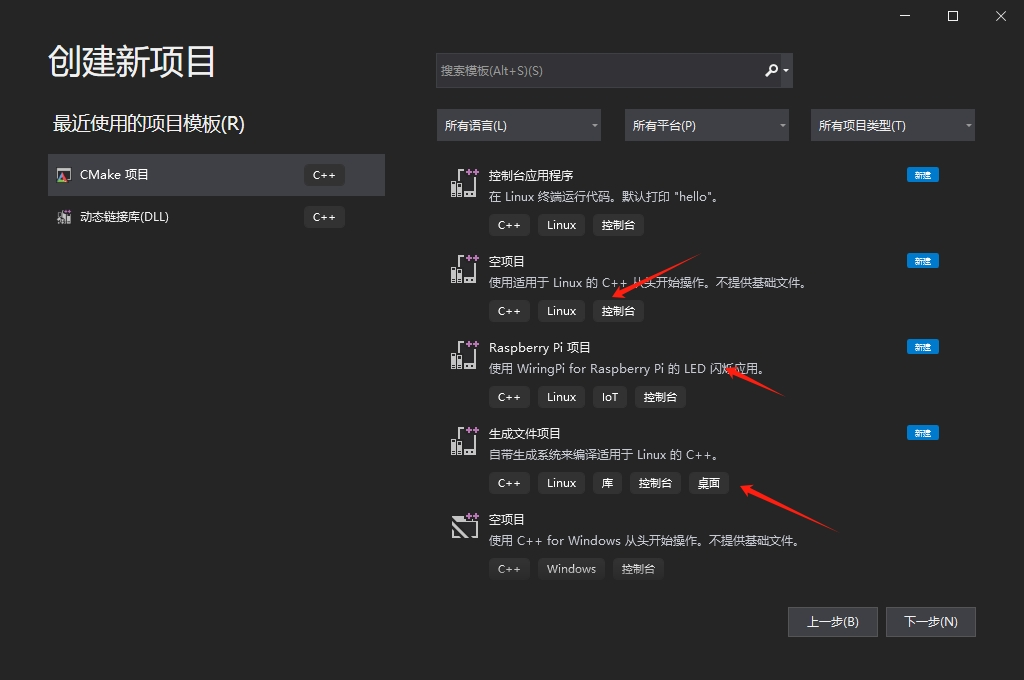Click the 下一步(N) next button
The height and width of the screenshot is (680, 1024).
pos(931,622)
